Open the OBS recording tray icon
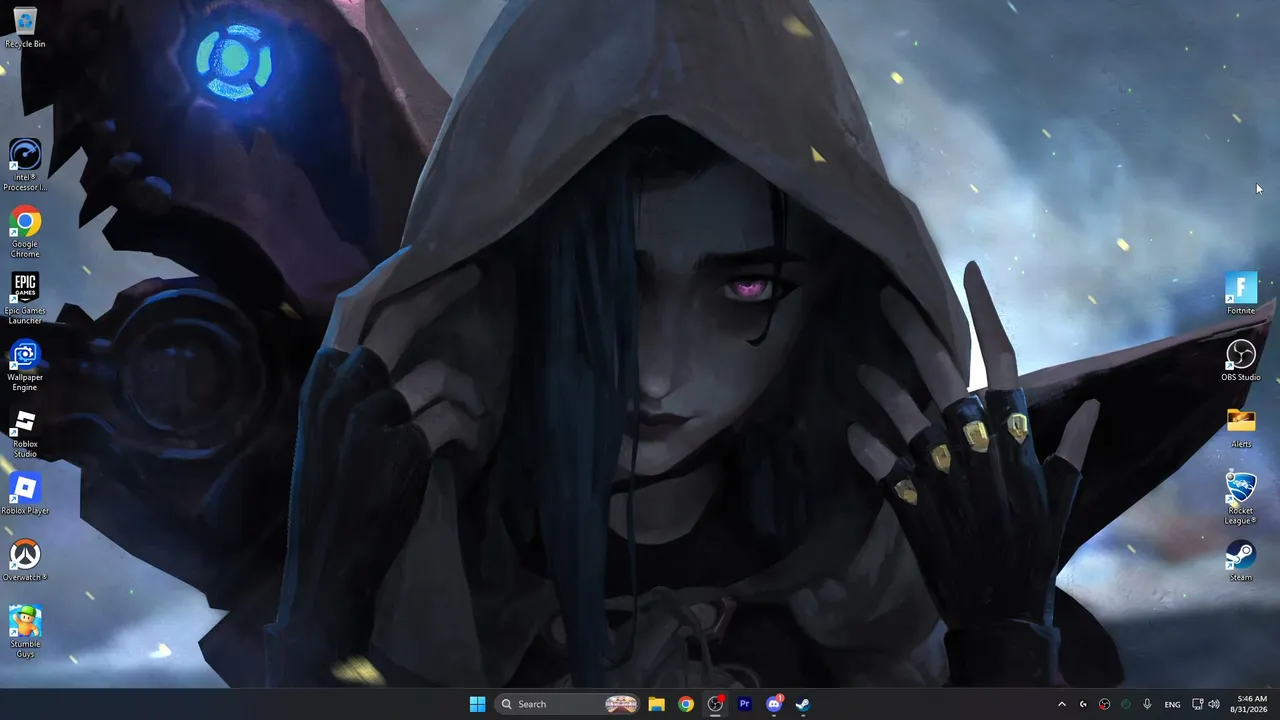The width and height of the screenshot is (1280, 720). (x=1104, y=704)
